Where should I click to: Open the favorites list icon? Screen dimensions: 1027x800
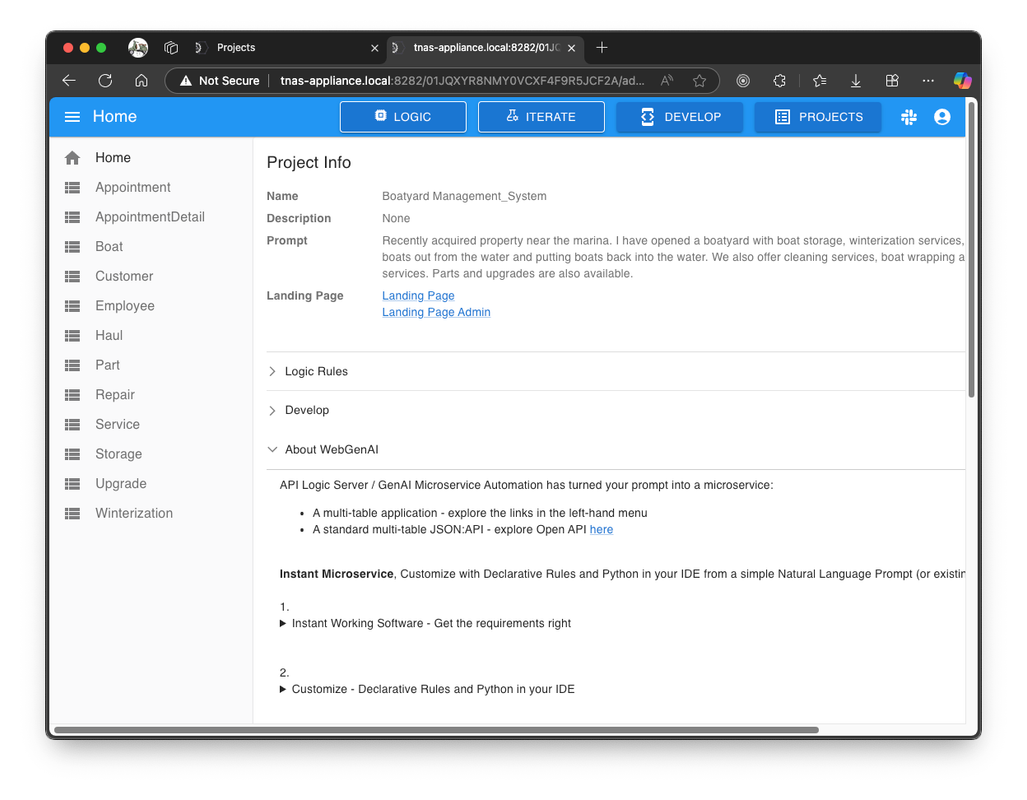point(819,81)
